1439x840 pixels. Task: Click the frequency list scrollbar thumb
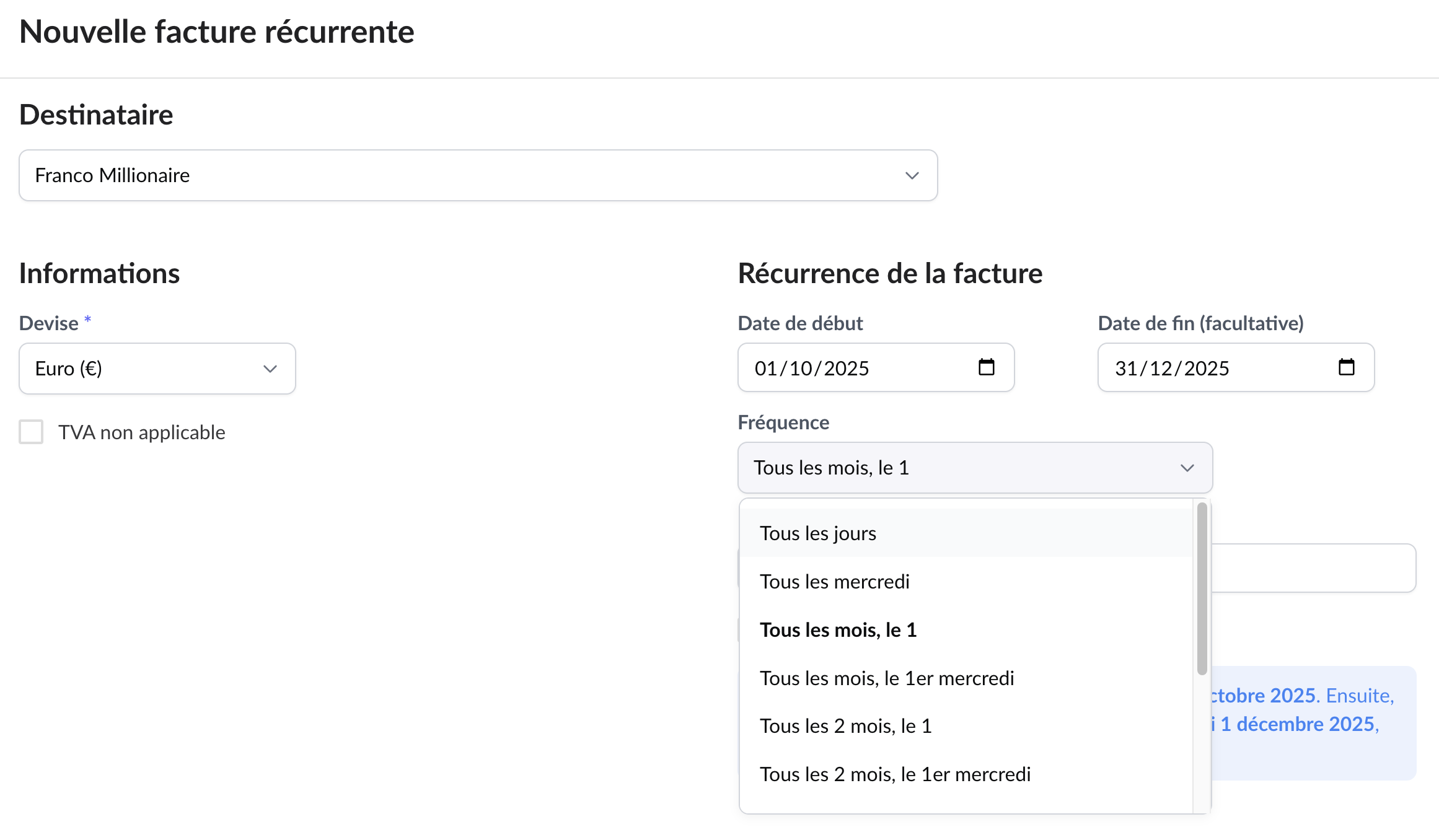tap(1202, 588)
